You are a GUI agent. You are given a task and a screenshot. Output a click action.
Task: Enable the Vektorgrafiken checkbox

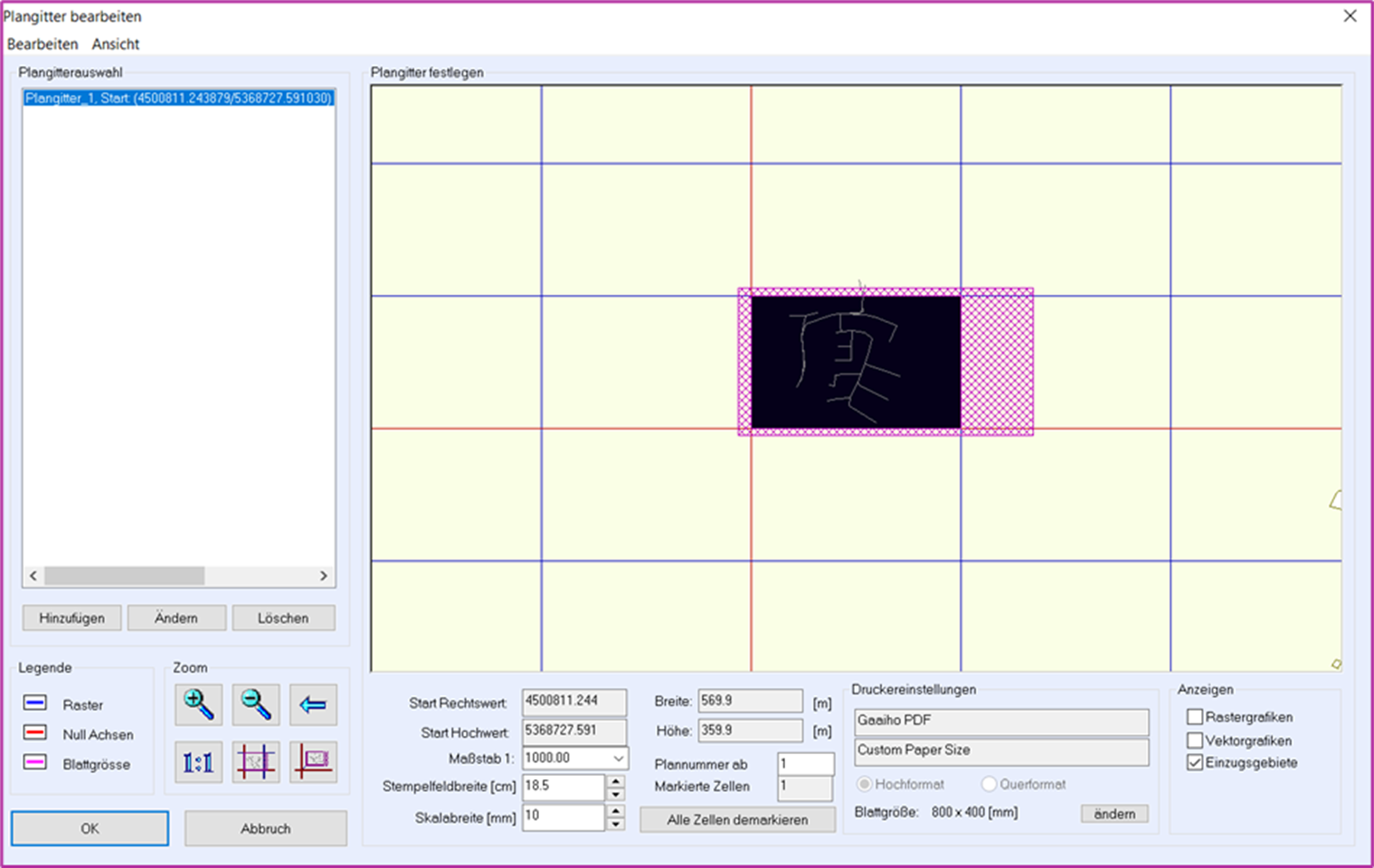[1195, 741]
